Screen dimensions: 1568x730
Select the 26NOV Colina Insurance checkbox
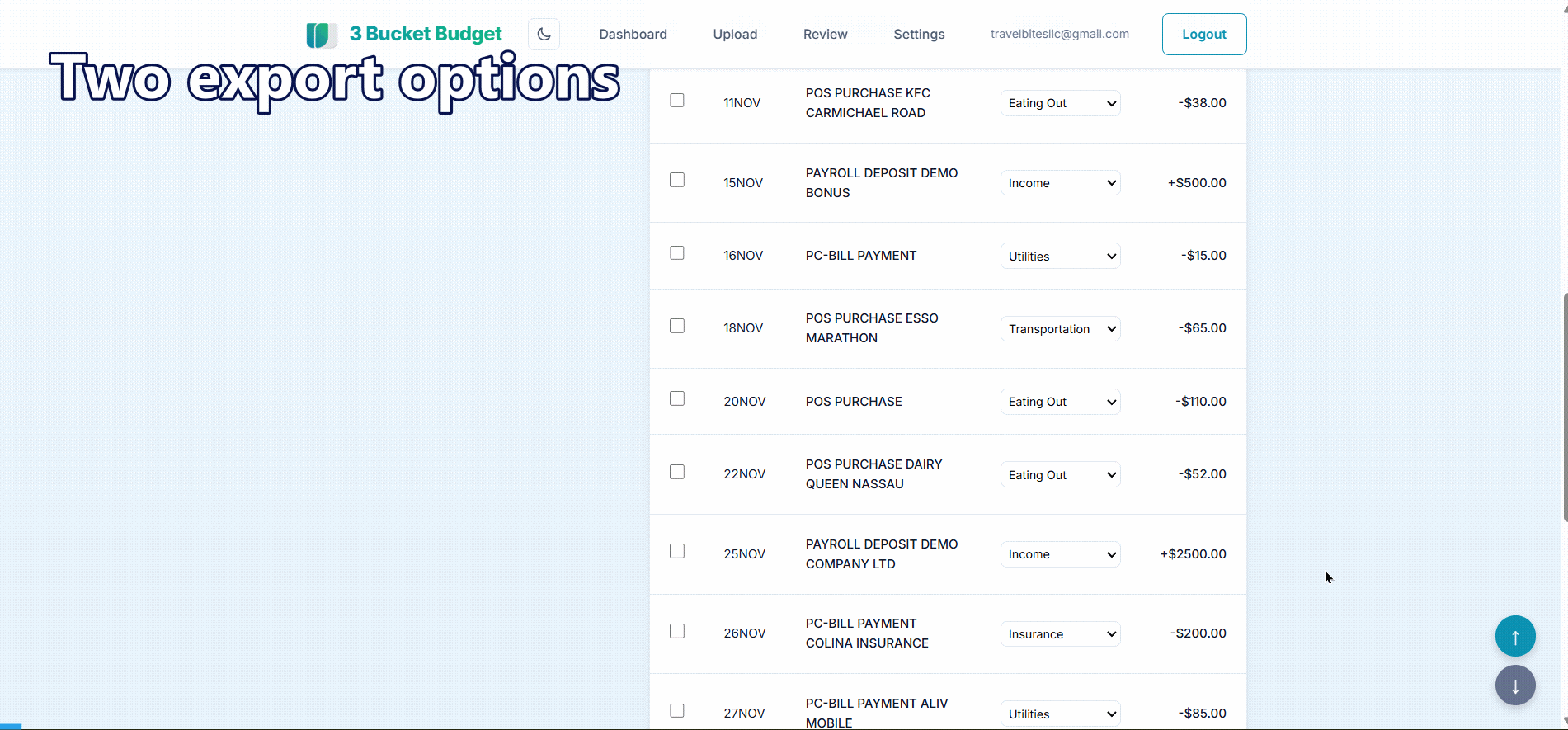(677, 631)
